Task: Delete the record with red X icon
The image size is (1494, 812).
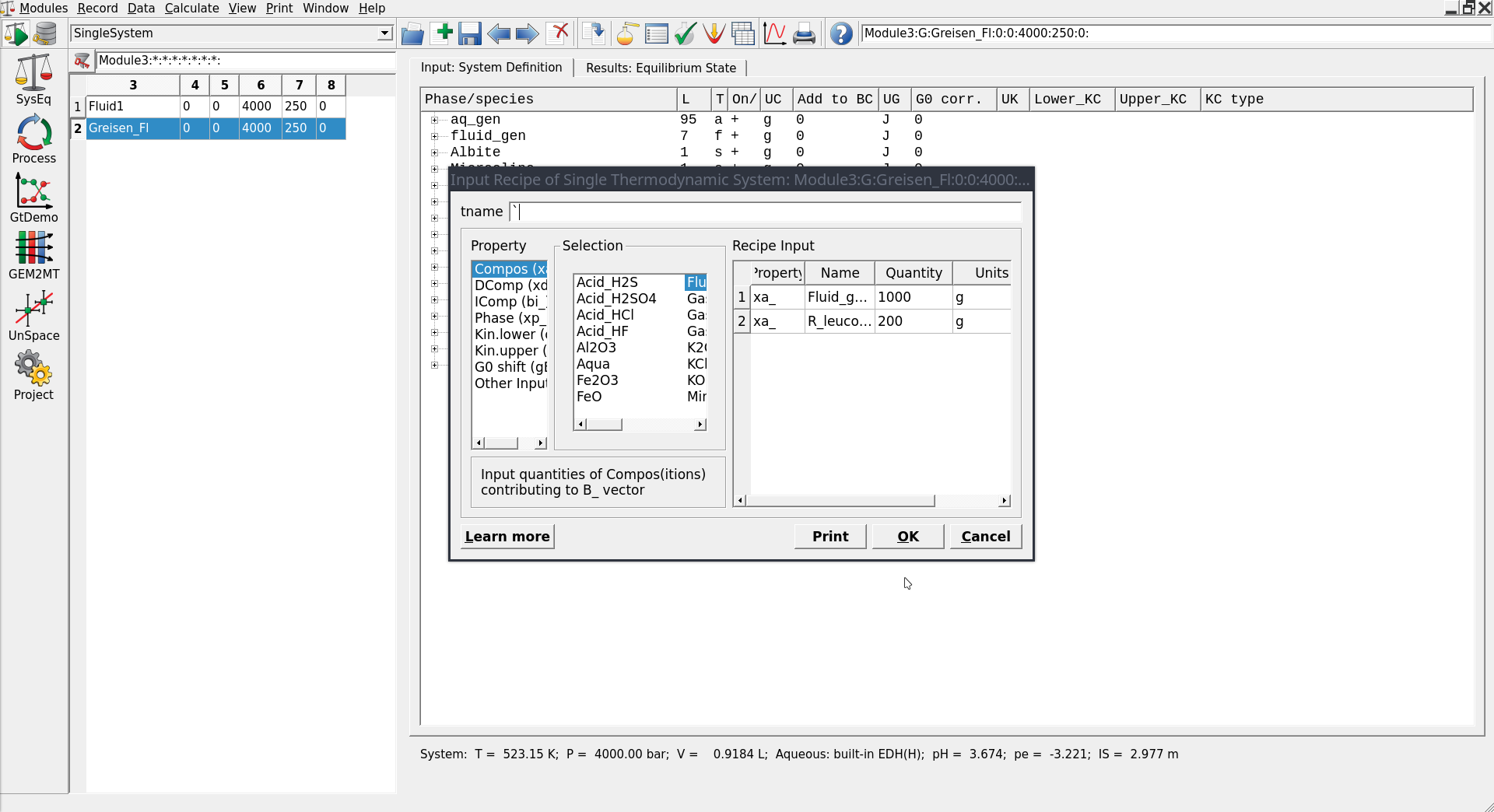Action: point(558,33)
